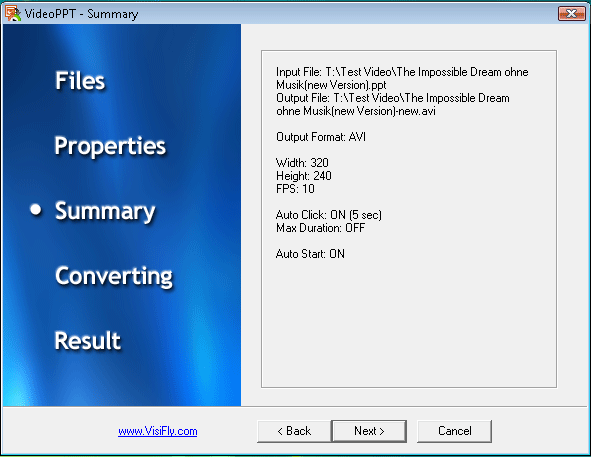Click the Auto Start: ON line

point(310,254)
